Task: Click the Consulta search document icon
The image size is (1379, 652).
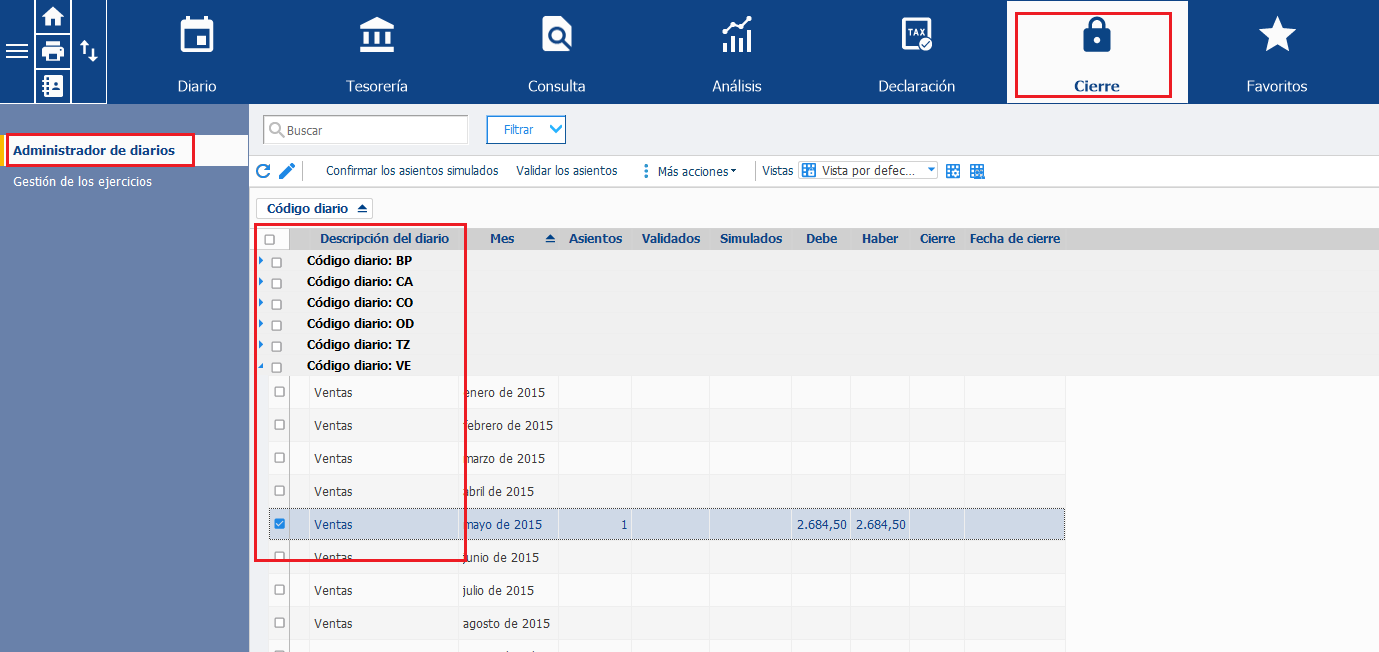Action: coord(557,35)
